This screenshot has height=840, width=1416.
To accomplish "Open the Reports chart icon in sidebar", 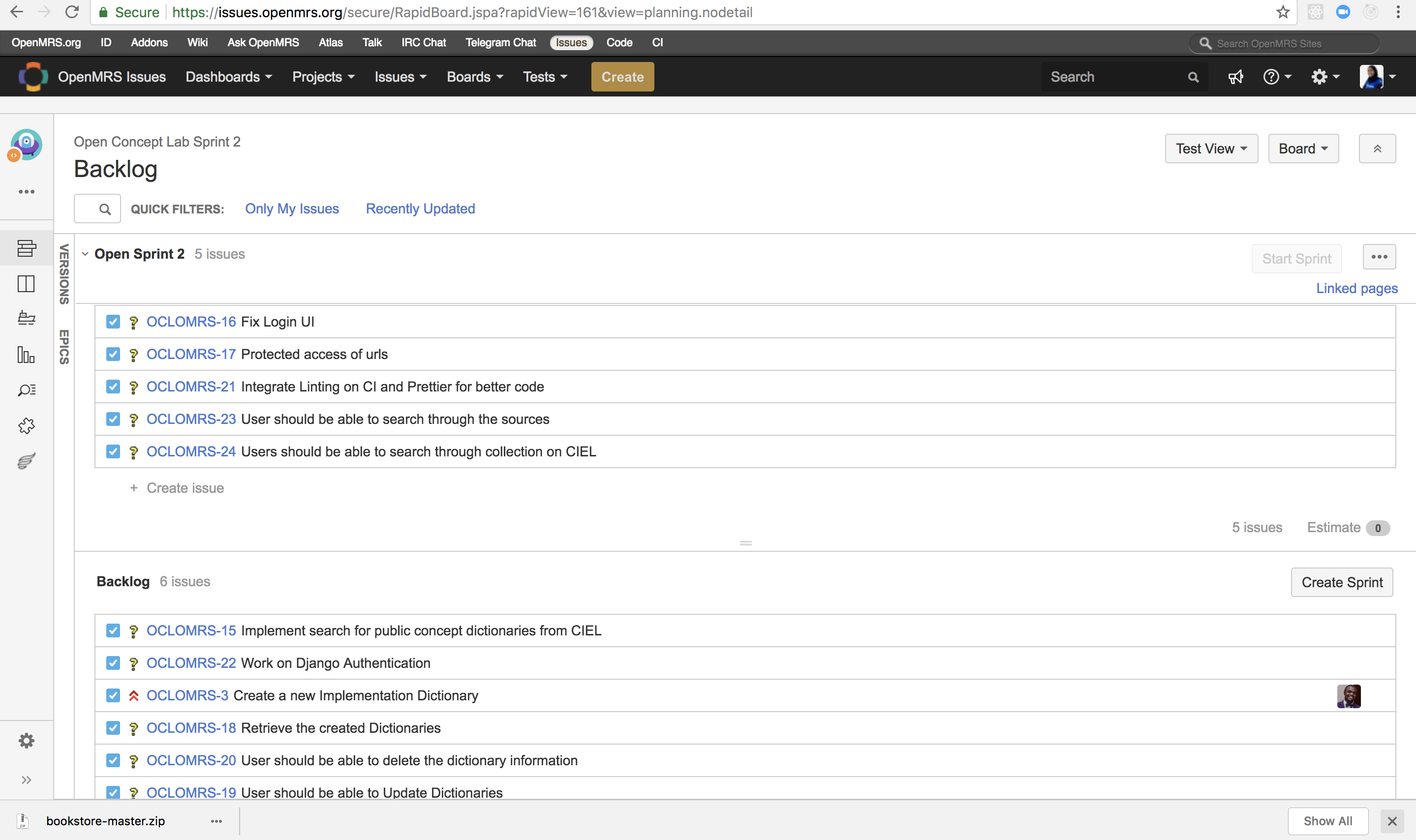I will 26,354.
